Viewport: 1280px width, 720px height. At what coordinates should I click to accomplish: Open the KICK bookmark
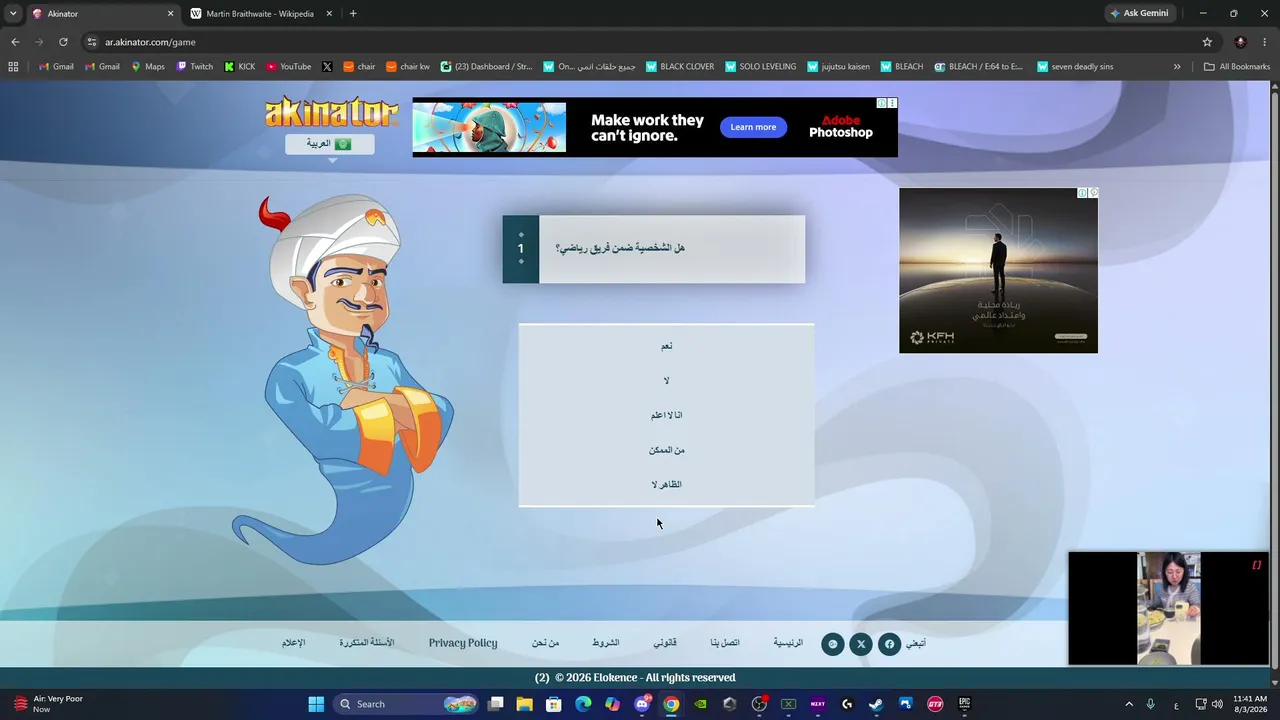(240, 67)
